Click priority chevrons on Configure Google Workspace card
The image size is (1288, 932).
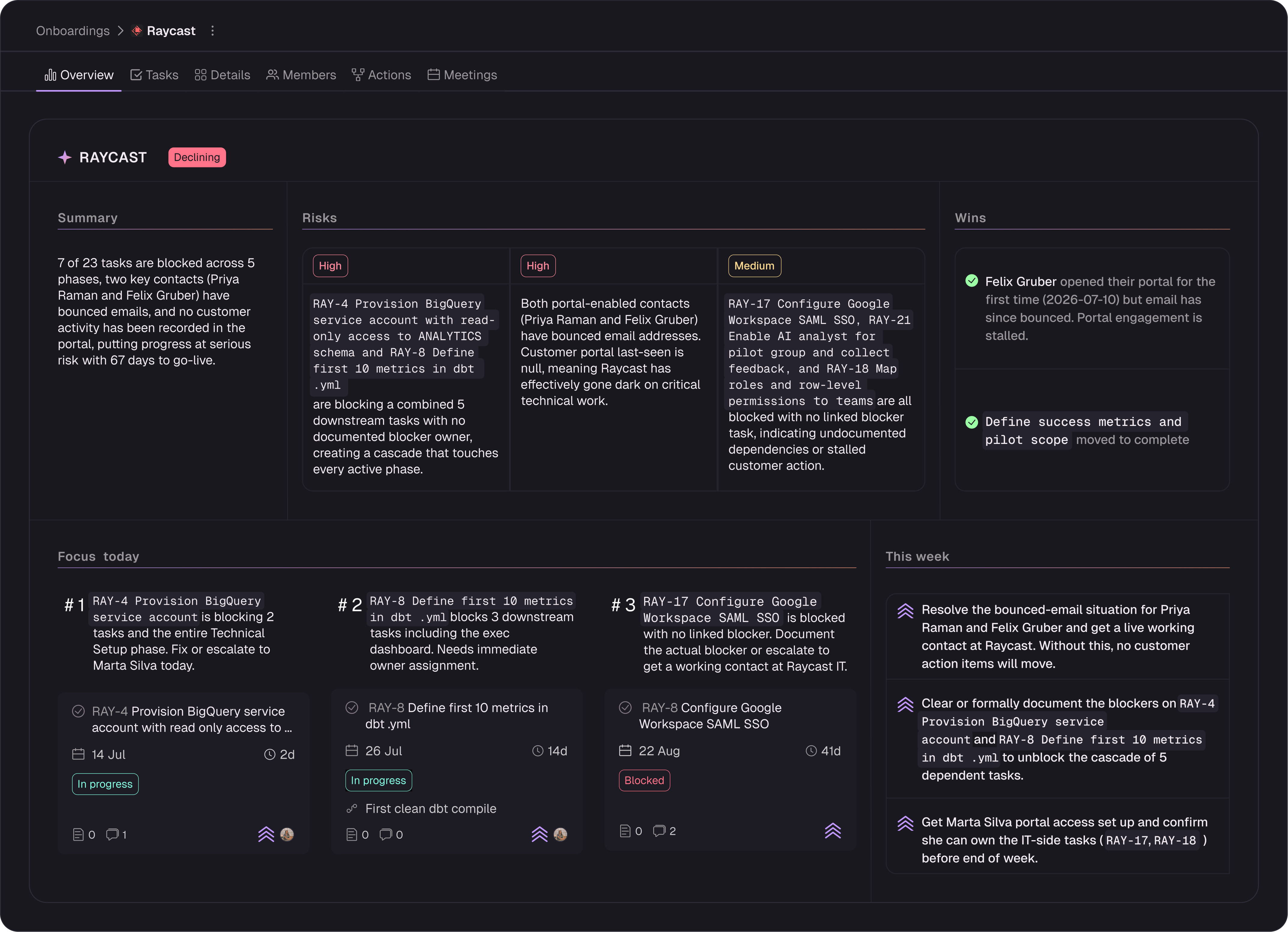[x=833, y=831]
